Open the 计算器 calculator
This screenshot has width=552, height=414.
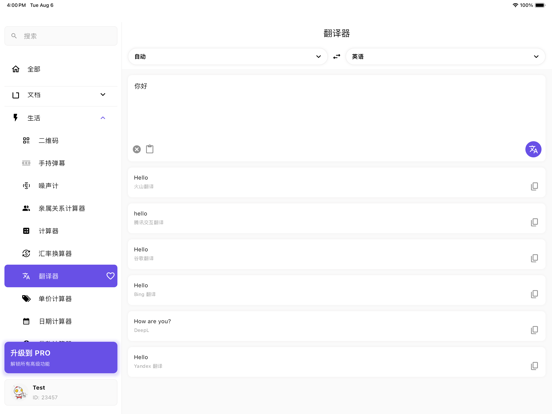point(61,231)
